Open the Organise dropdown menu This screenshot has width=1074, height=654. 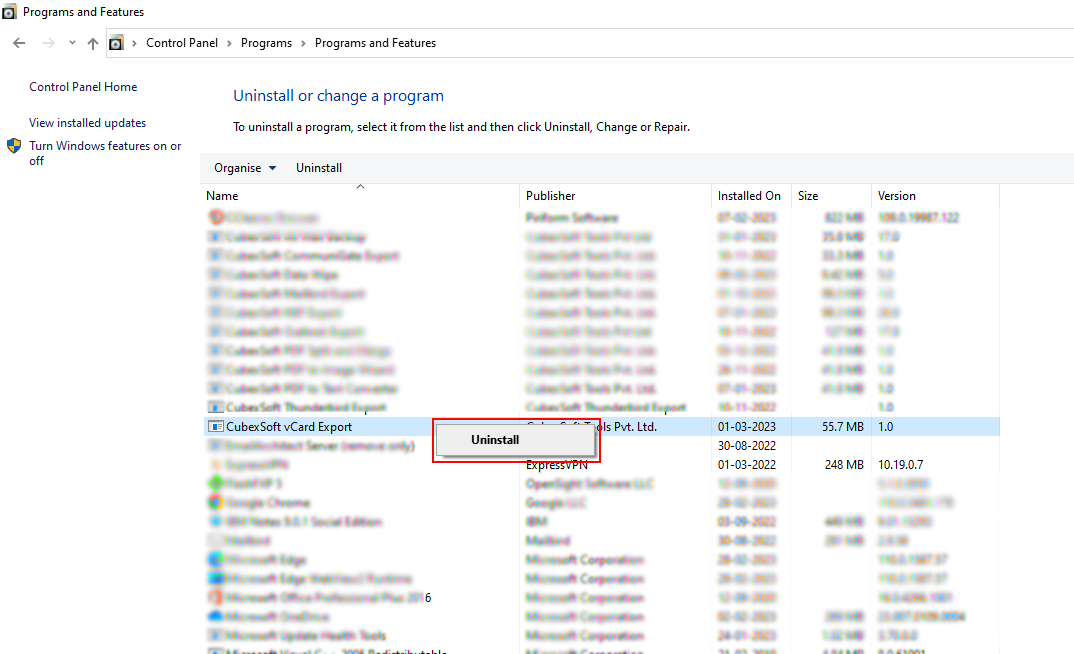[245, 168]
